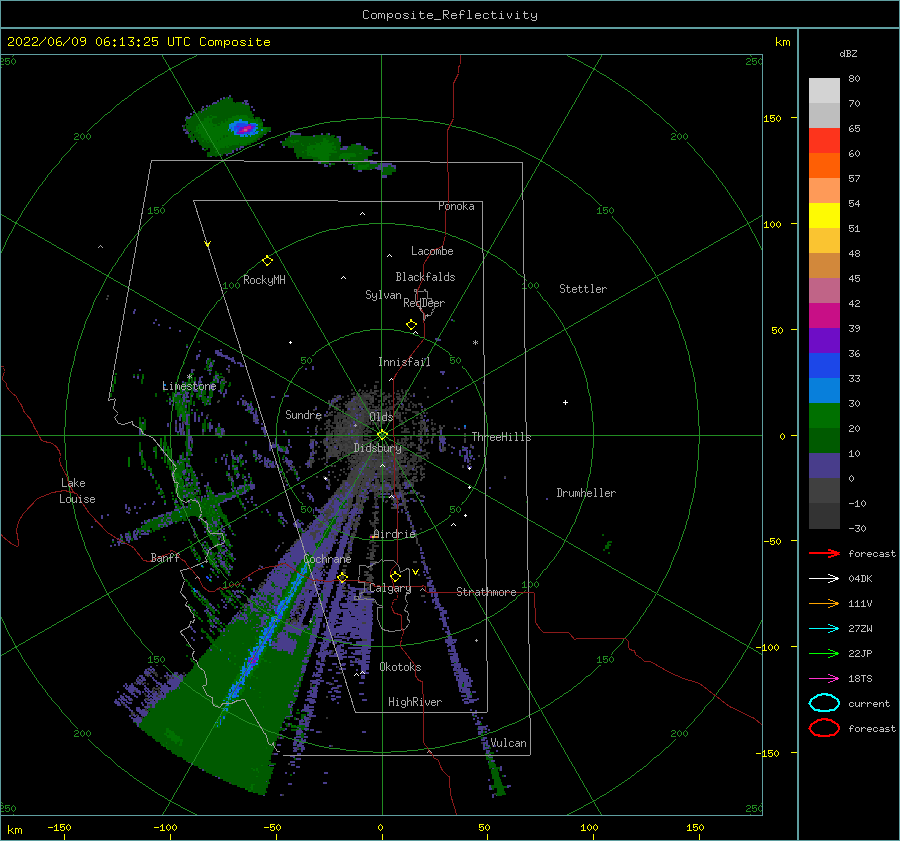Screen dimensions: 900x841
Task: Click the Drumheller label
Action: pos(586,493)
